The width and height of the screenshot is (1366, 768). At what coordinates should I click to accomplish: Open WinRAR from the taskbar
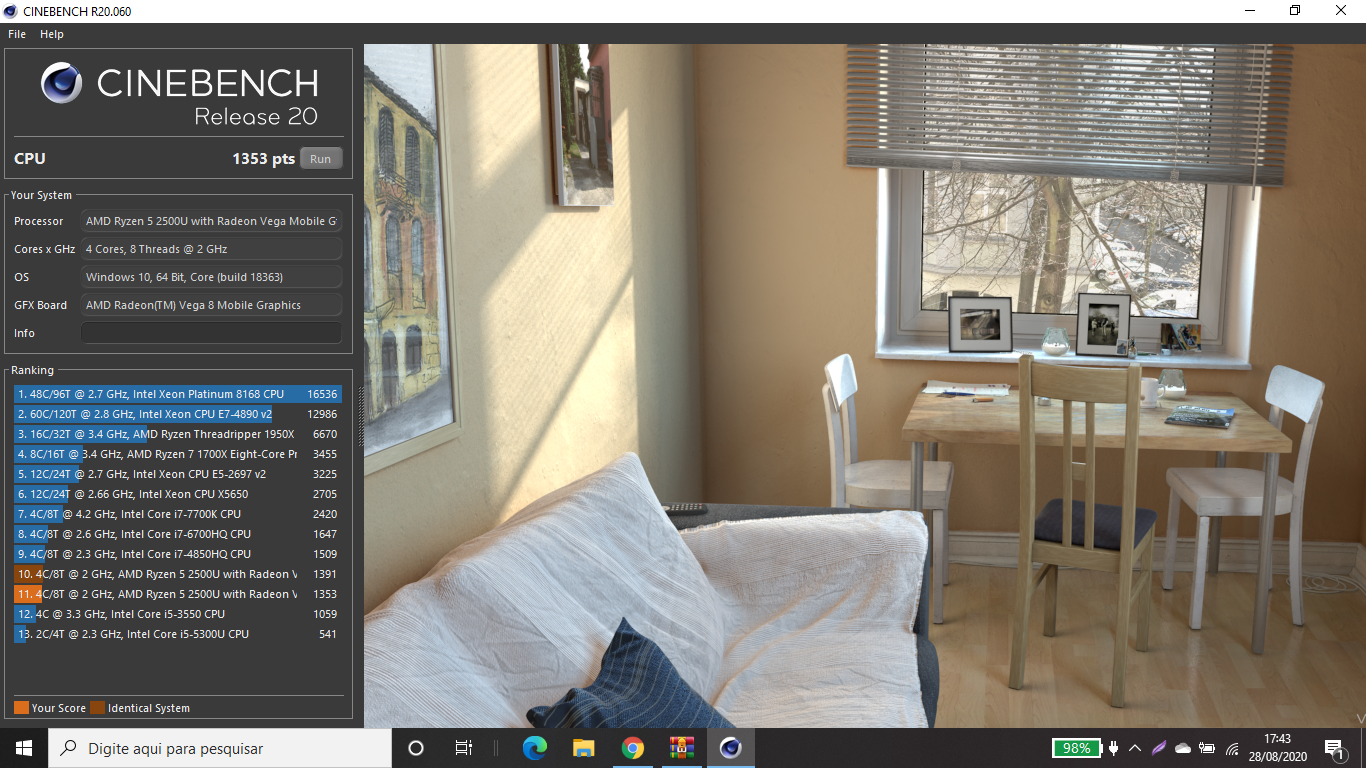coord(681,748)
